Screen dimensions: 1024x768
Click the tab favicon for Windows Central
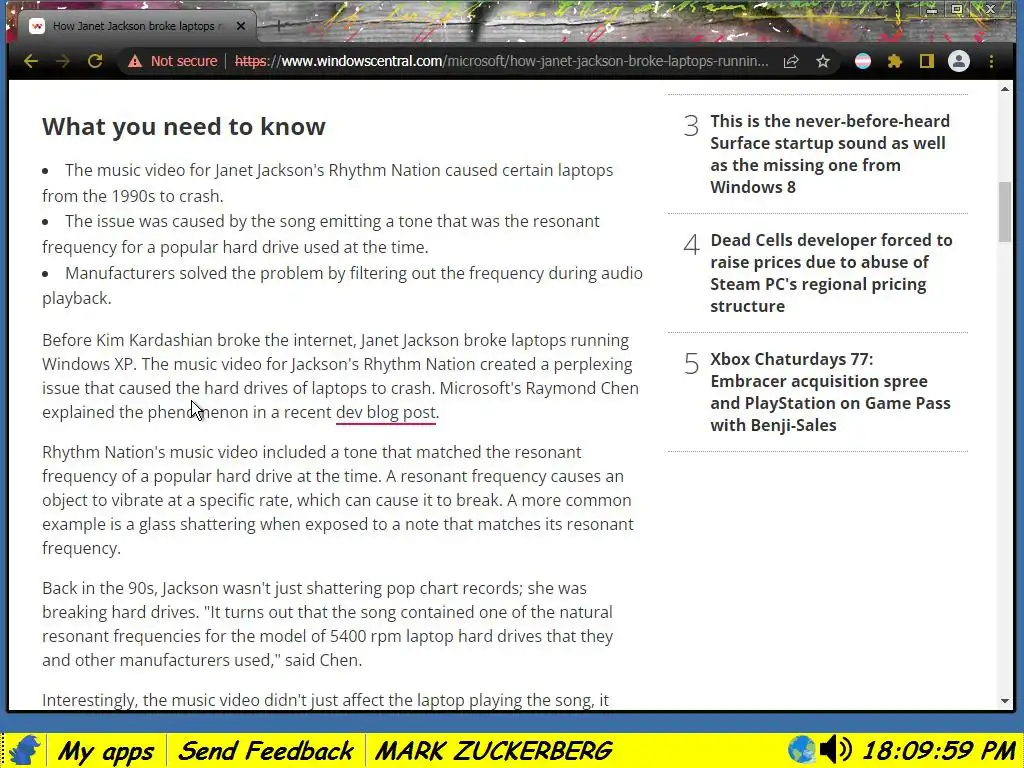(37, 26)
